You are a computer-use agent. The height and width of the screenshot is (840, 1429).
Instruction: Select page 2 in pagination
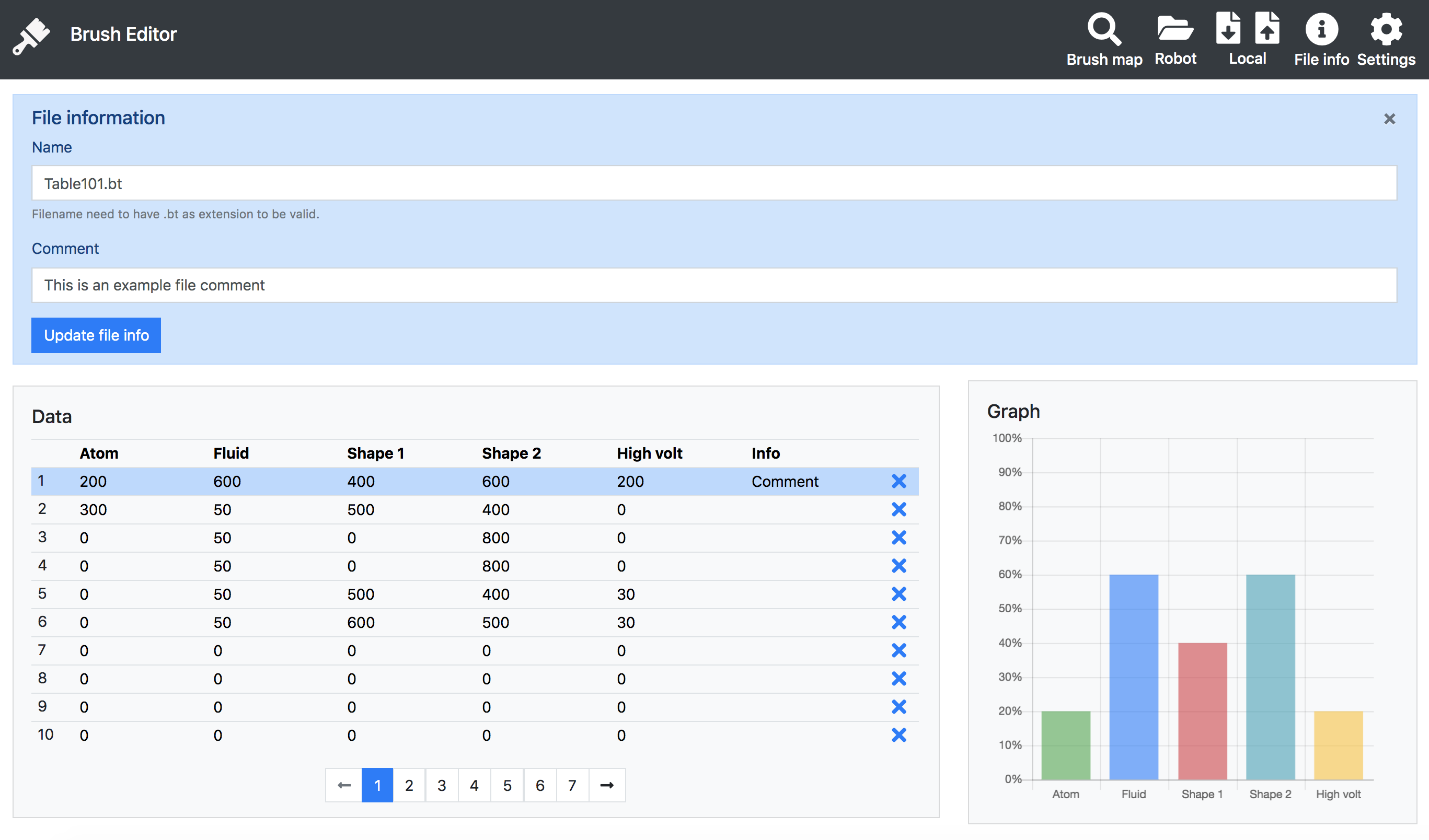409,785
